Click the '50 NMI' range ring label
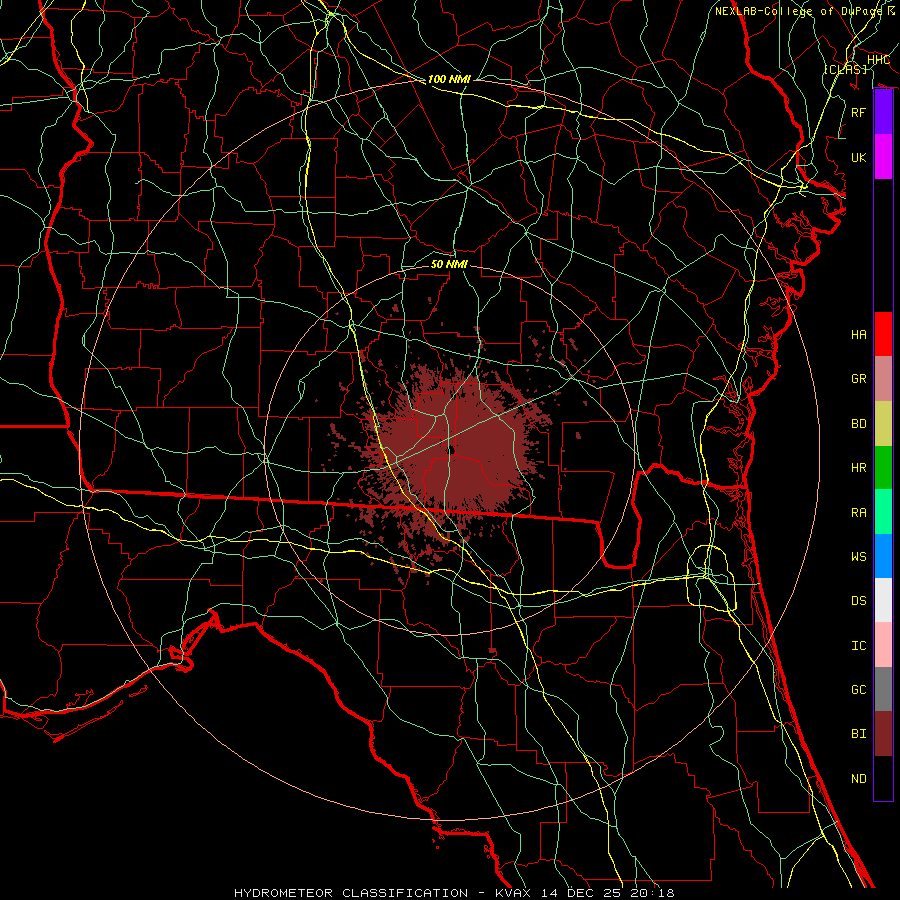The width and height of the screenshot is (900, 900). click(449, 264)
